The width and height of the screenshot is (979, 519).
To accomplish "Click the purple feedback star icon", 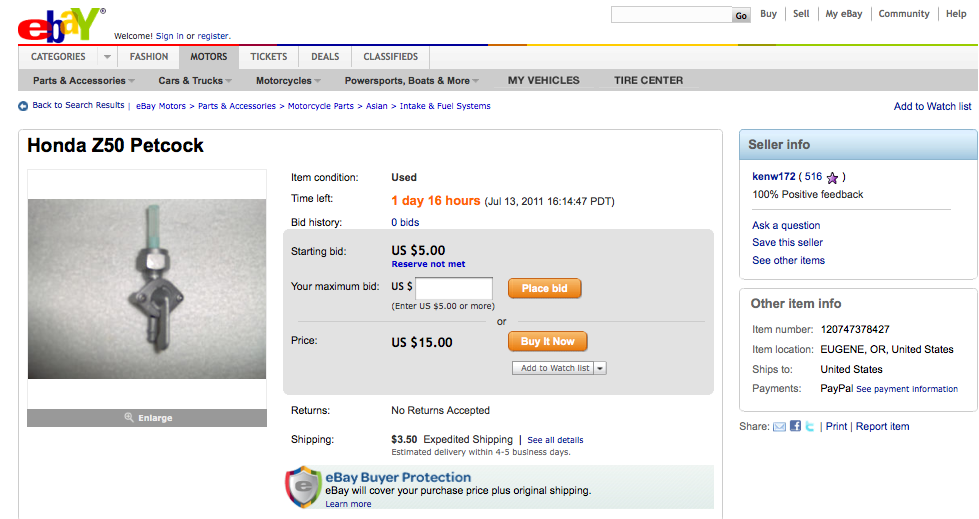I will [x=832, y=178].
